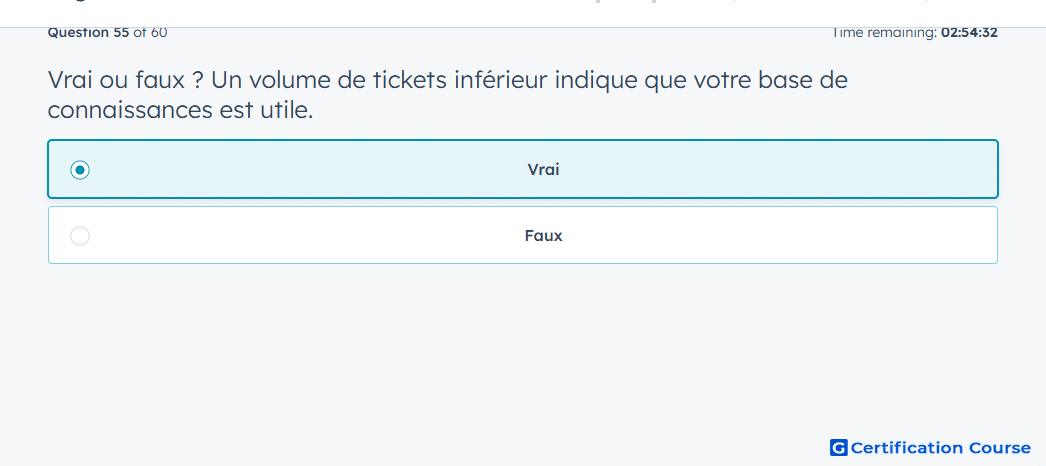Click the Faux answer label text
This screenshot has height=466, width=1046.
(543, 235)
